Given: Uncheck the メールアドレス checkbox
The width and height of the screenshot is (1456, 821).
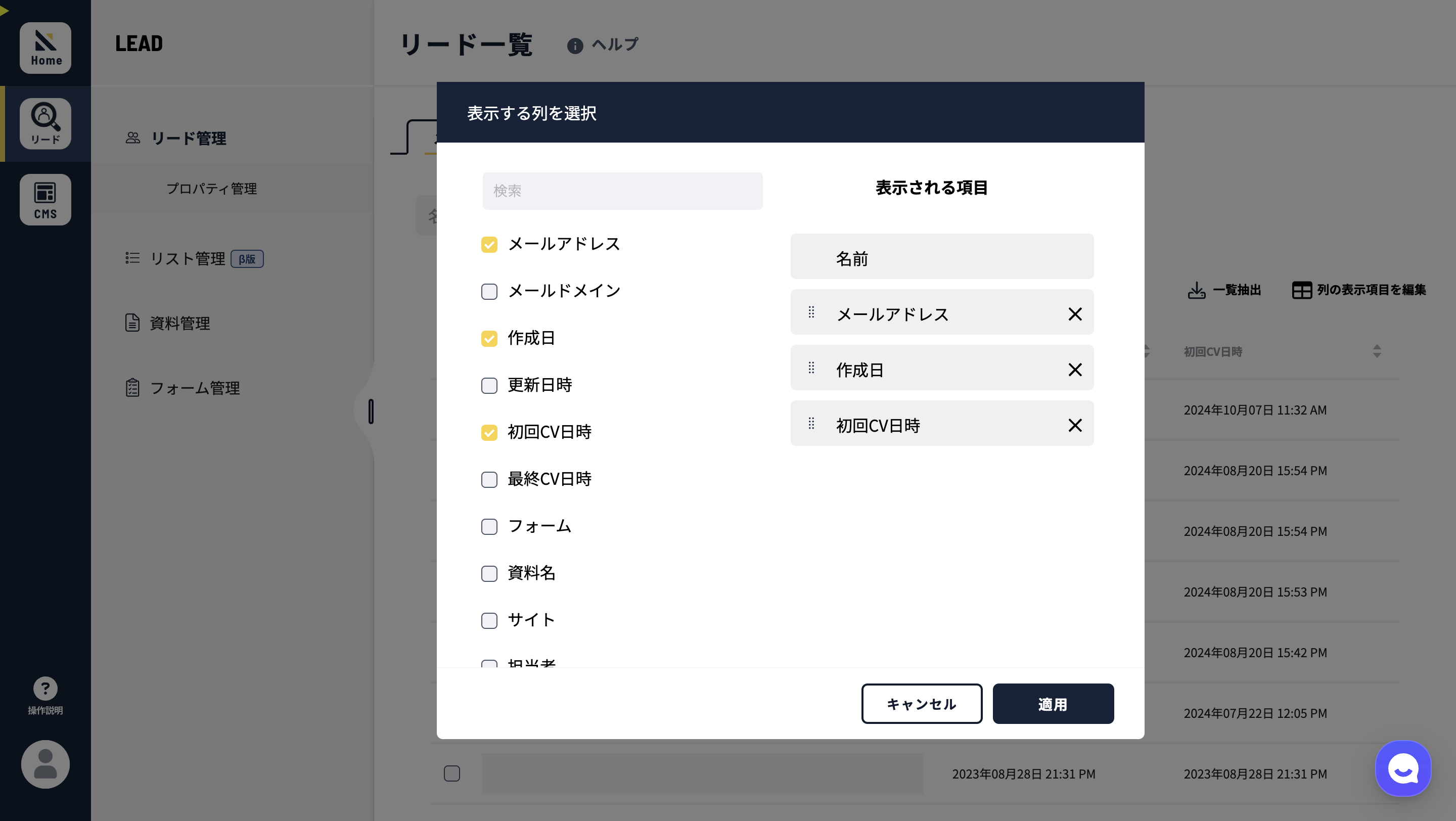Looking at the screenshot, I should 489,245.
